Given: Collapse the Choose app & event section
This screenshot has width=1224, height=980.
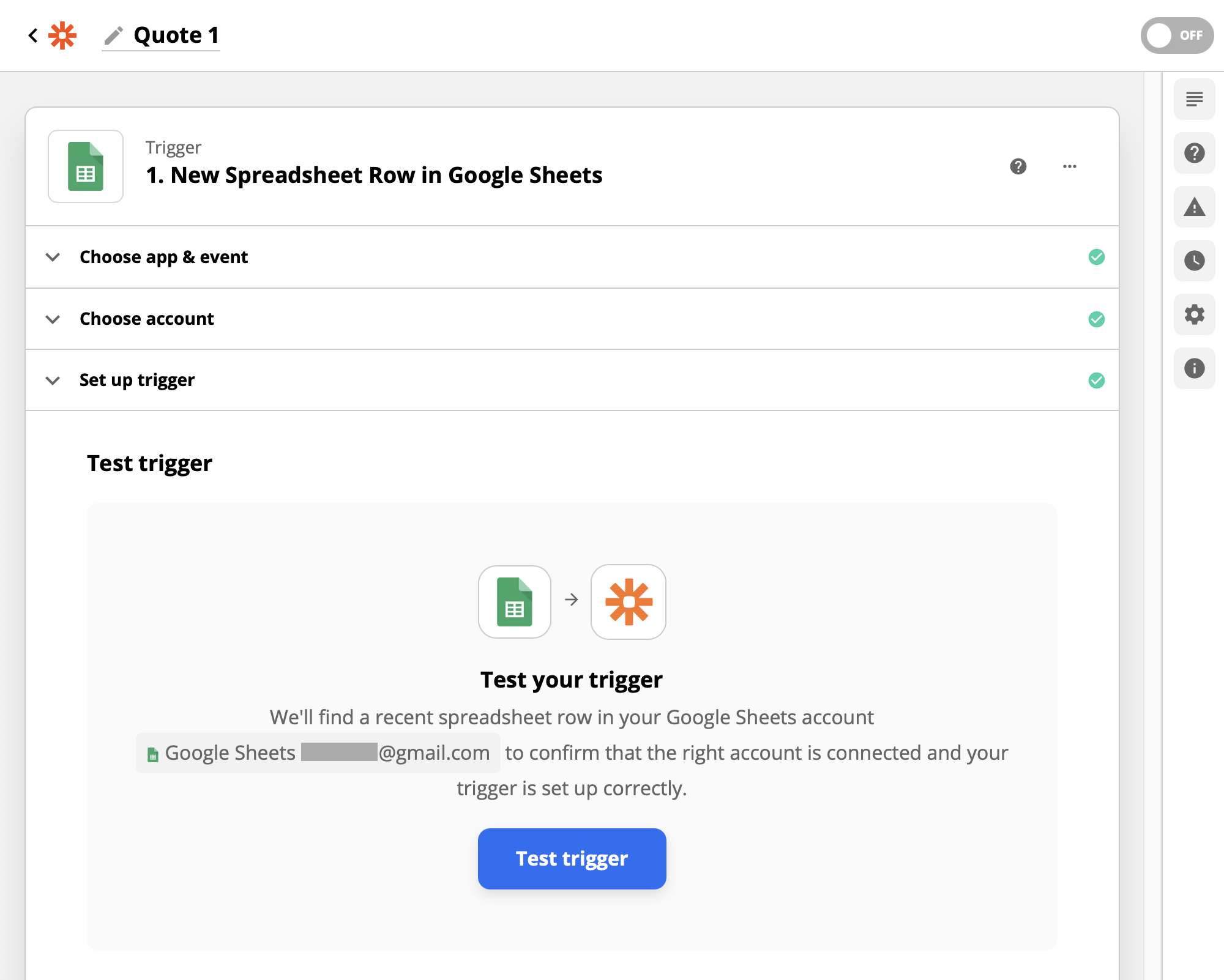Looking at the screenshot, I should [x=53, y=257].
